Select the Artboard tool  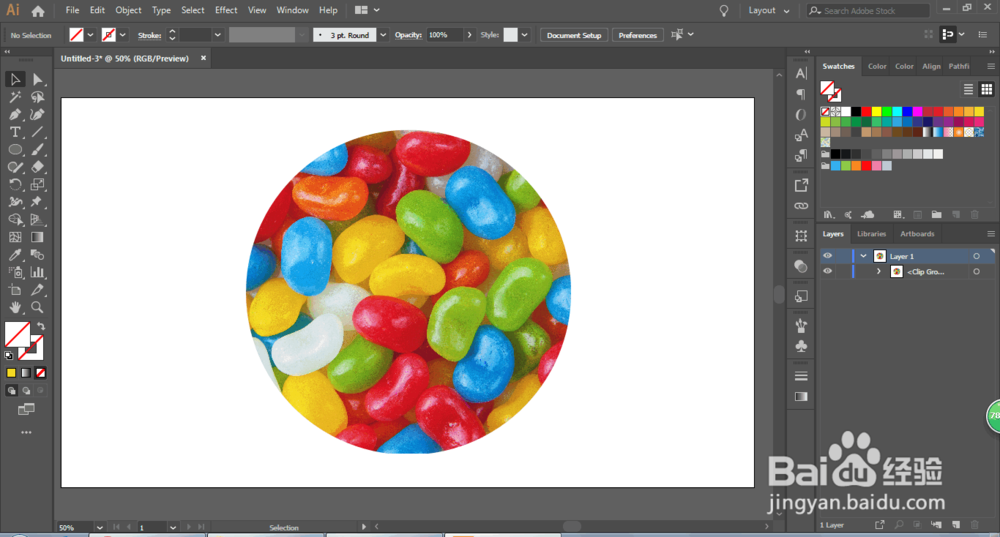pyautogui.click(x=15, y=290)
